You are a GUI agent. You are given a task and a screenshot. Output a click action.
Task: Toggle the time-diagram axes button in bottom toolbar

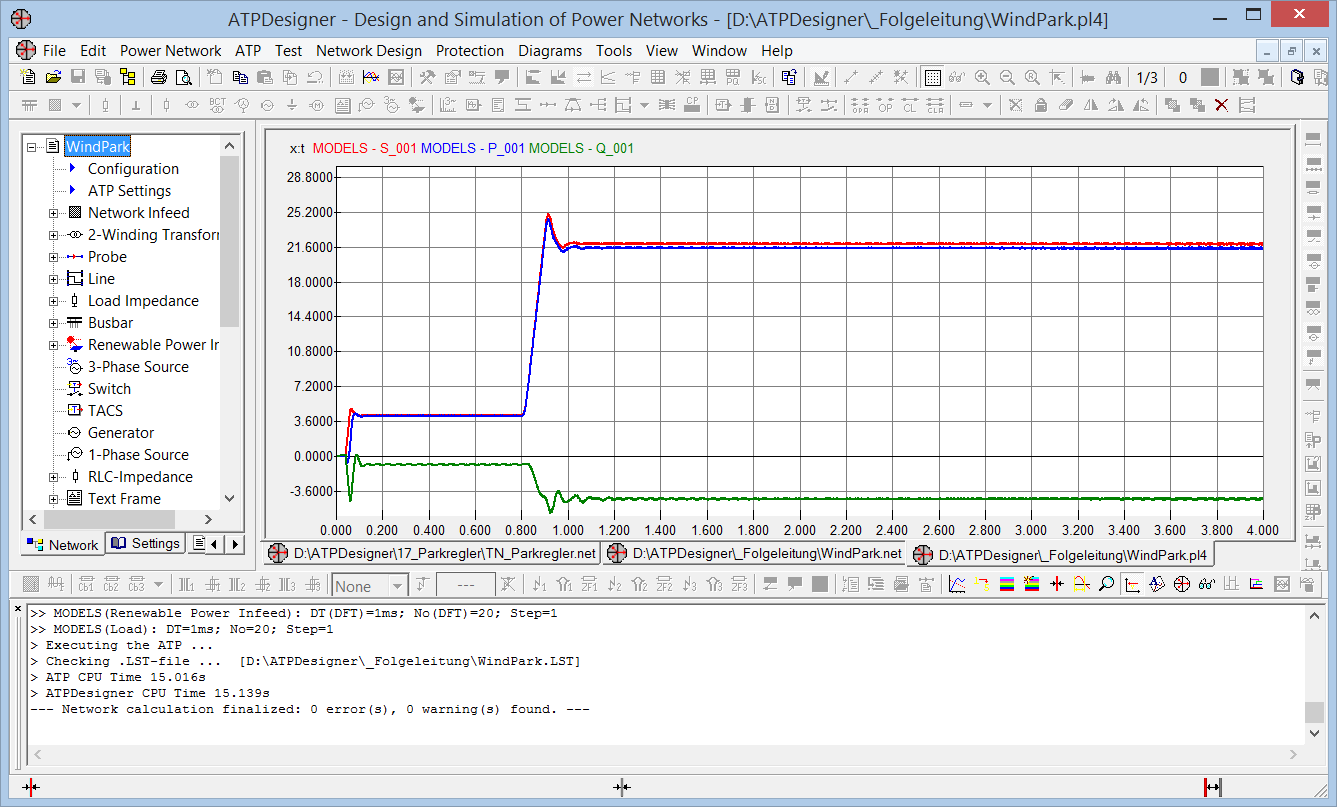point(1131,584)
